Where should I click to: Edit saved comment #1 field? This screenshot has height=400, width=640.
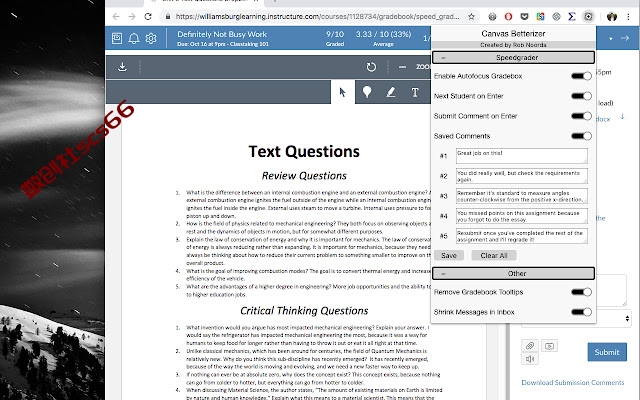click(x=522, y=156)
